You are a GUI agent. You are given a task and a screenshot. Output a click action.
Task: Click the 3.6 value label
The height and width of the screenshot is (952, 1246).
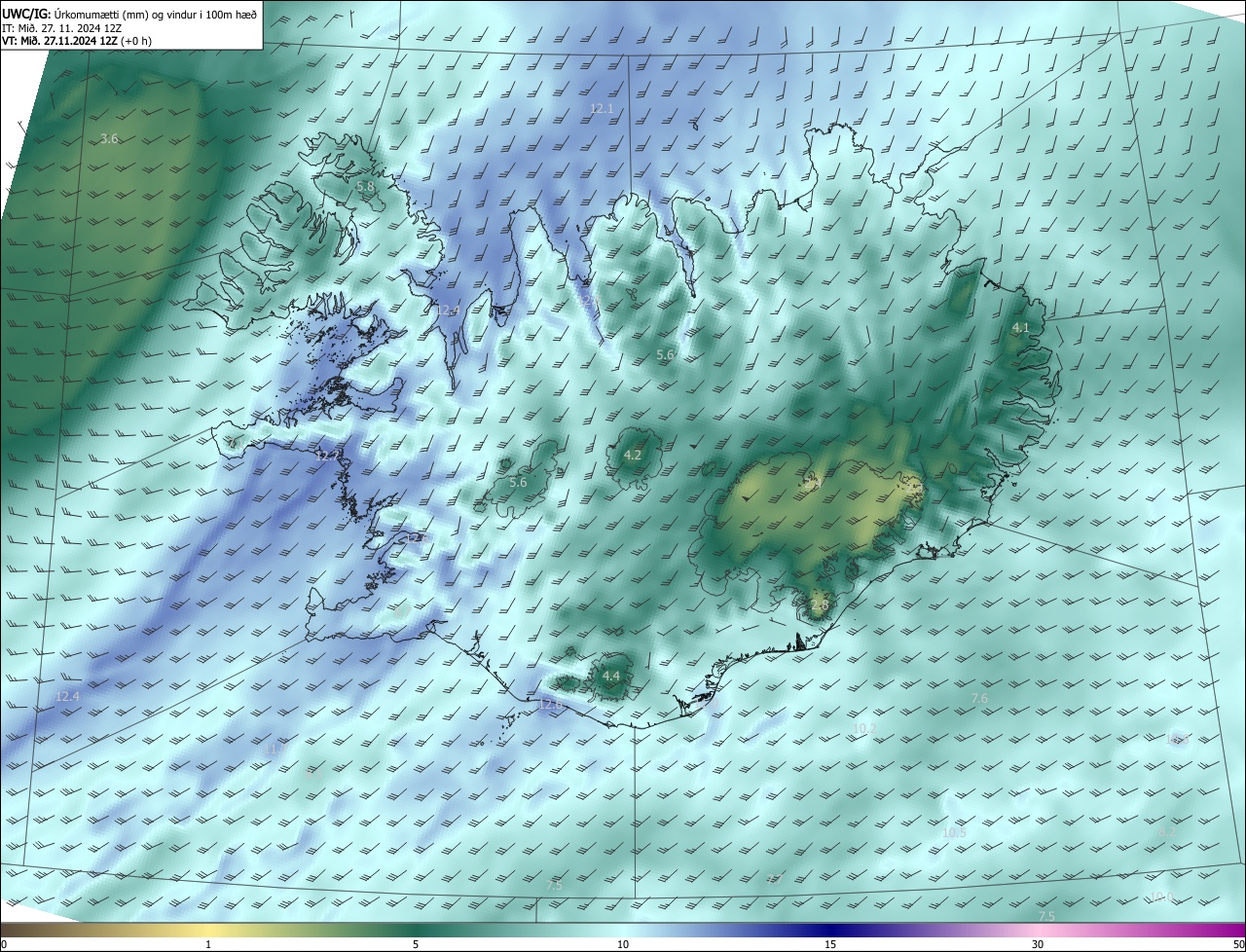coord(109,139)
